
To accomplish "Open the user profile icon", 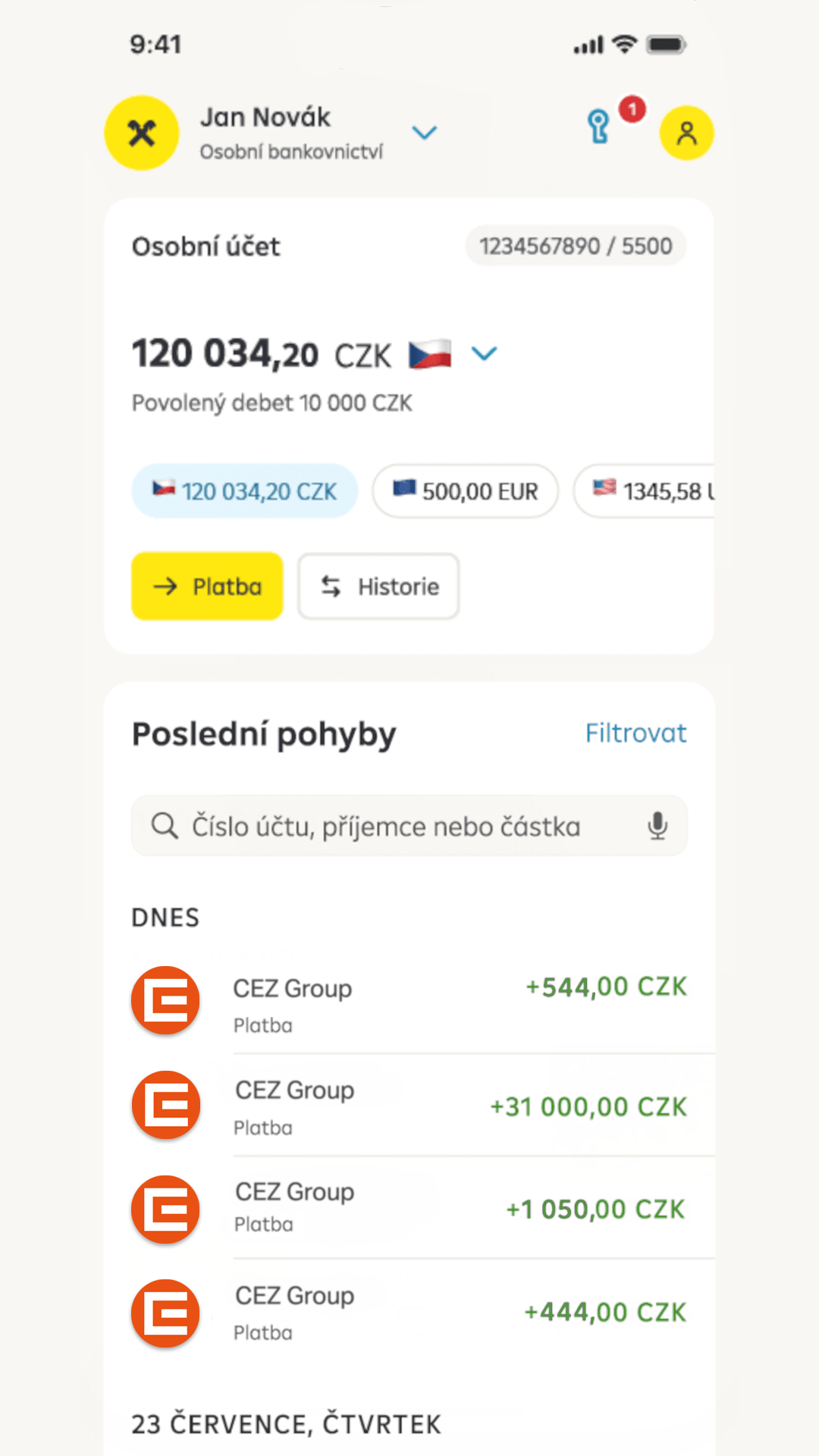I will pos(686,133).
